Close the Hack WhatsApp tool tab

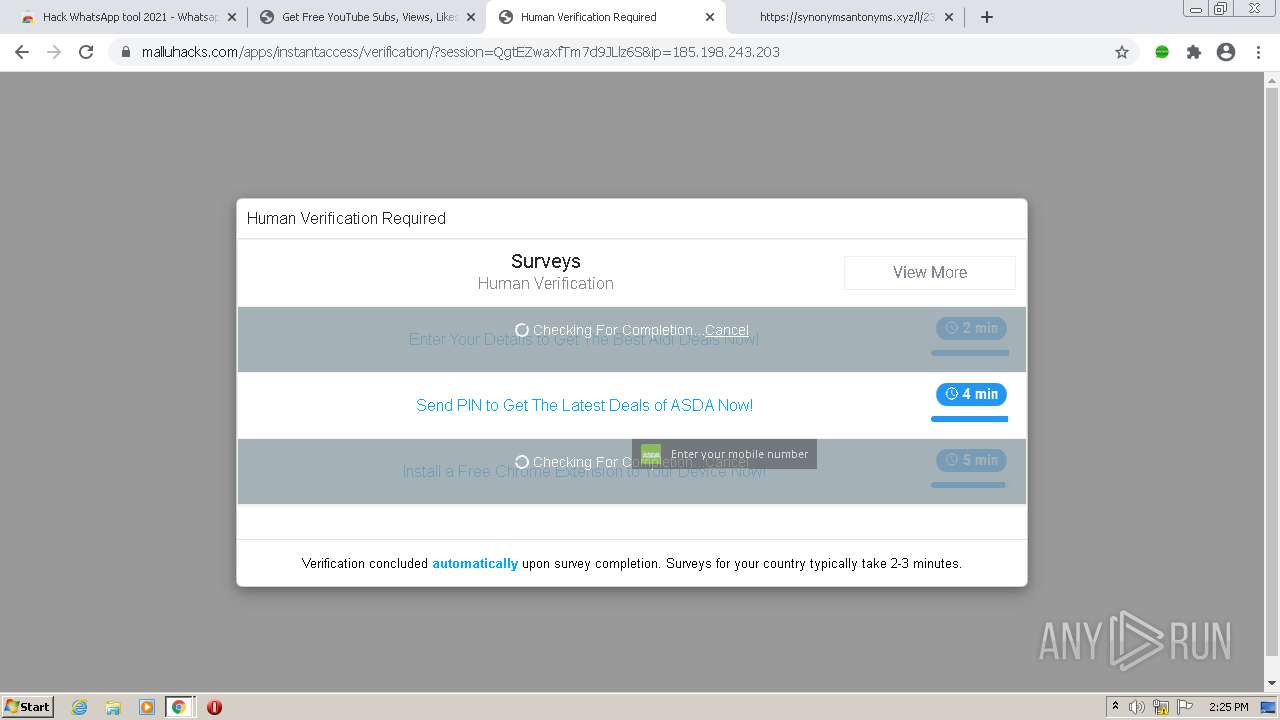[x=232, y=17]
